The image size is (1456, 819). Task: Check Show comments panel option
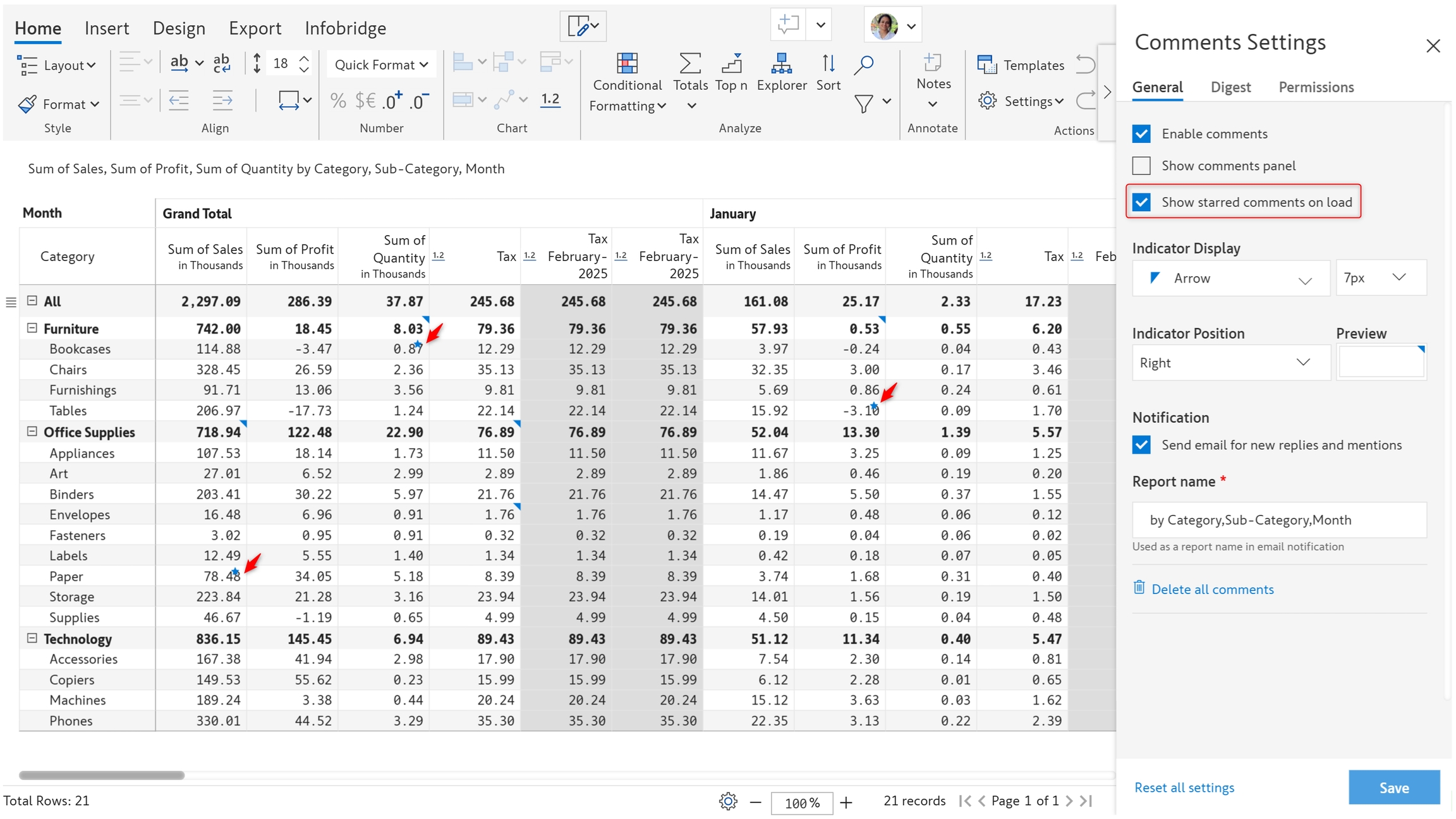click(x=1141, y=166)
